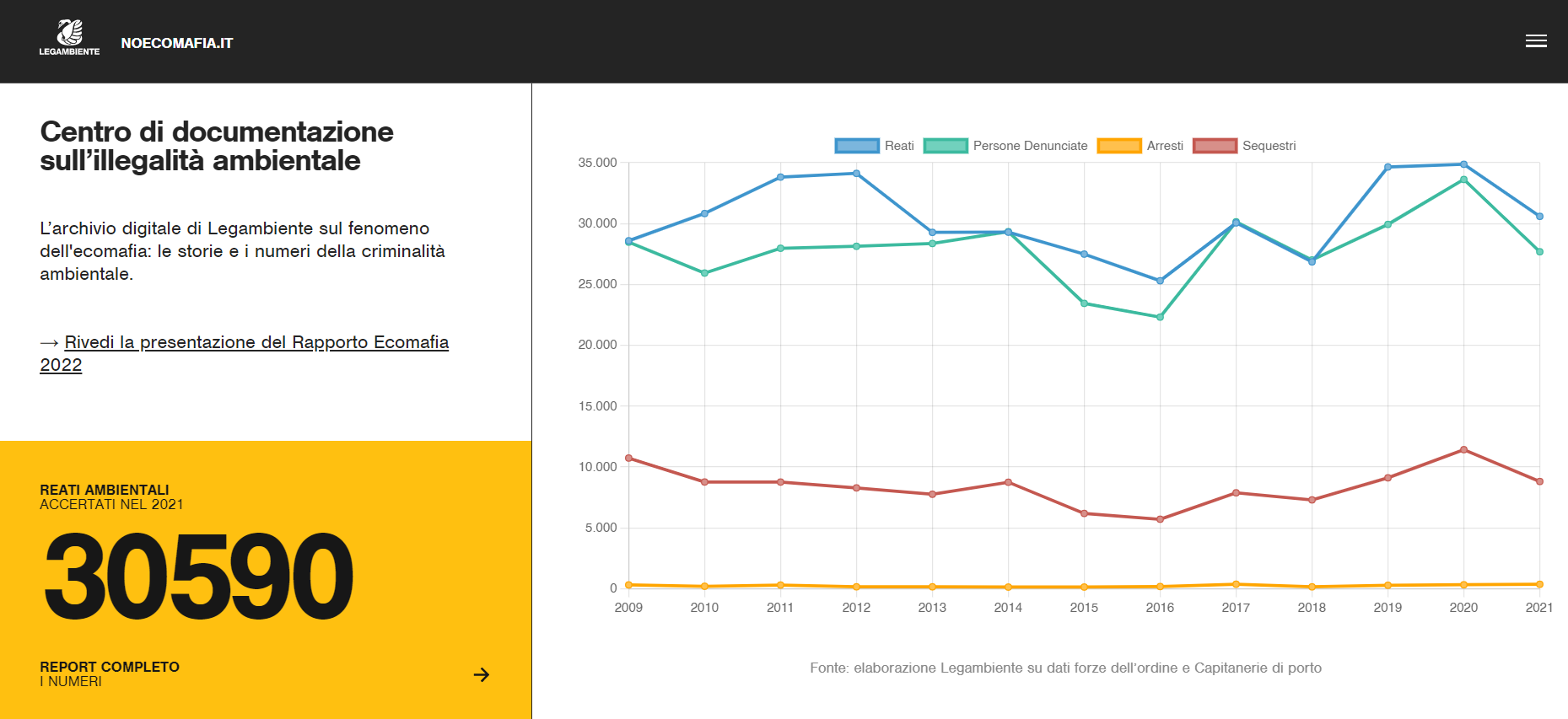The image size is (1568, 719).
Task: Click the Persone Denunciate point for 2021
Action: (1539, 251)
